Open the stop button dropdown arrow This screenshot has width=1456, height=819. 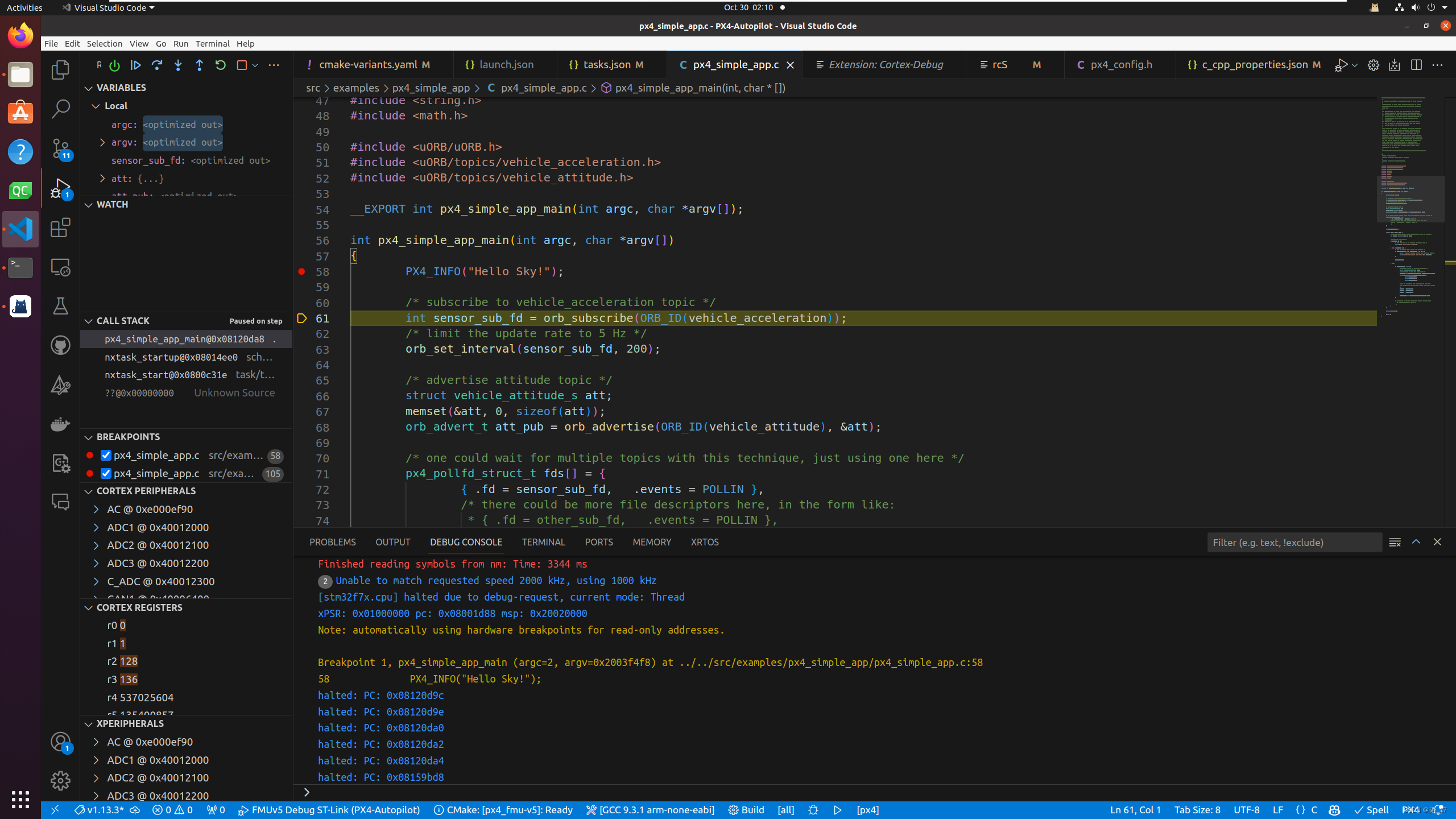255,65
